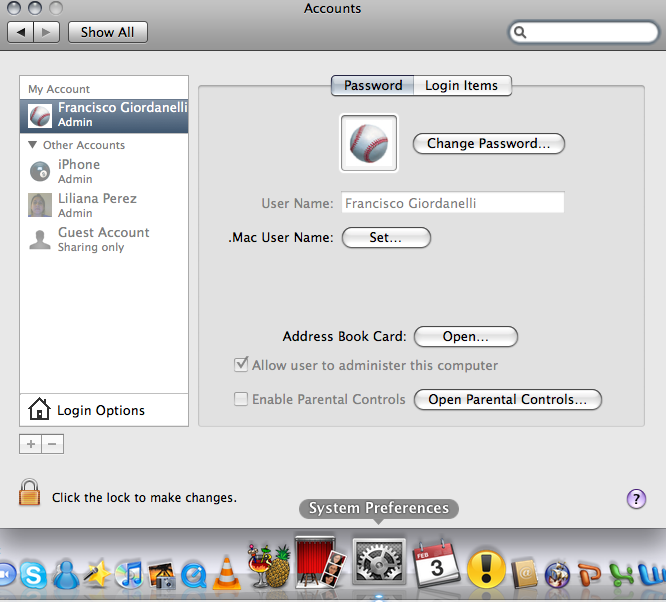Viewport: 666px width, 602px height.
Task: Click the "Click the lock to make changes." text
Action: point(144,497)
